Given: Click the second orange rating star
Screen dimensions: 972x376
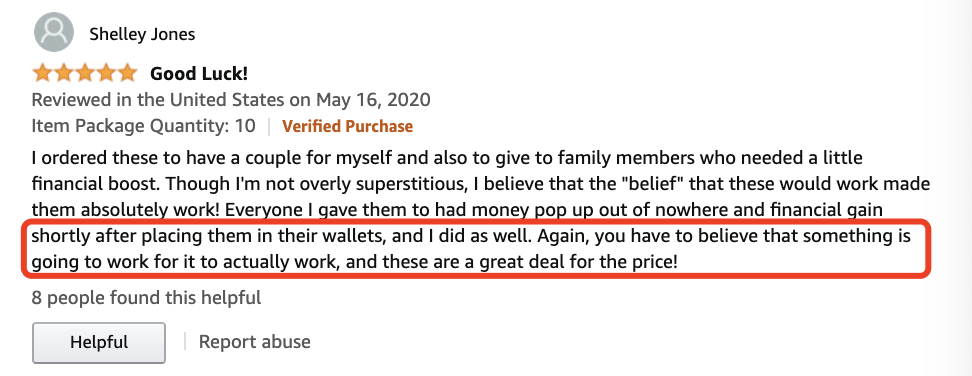Looking at the screenshot, I should 64,74.
